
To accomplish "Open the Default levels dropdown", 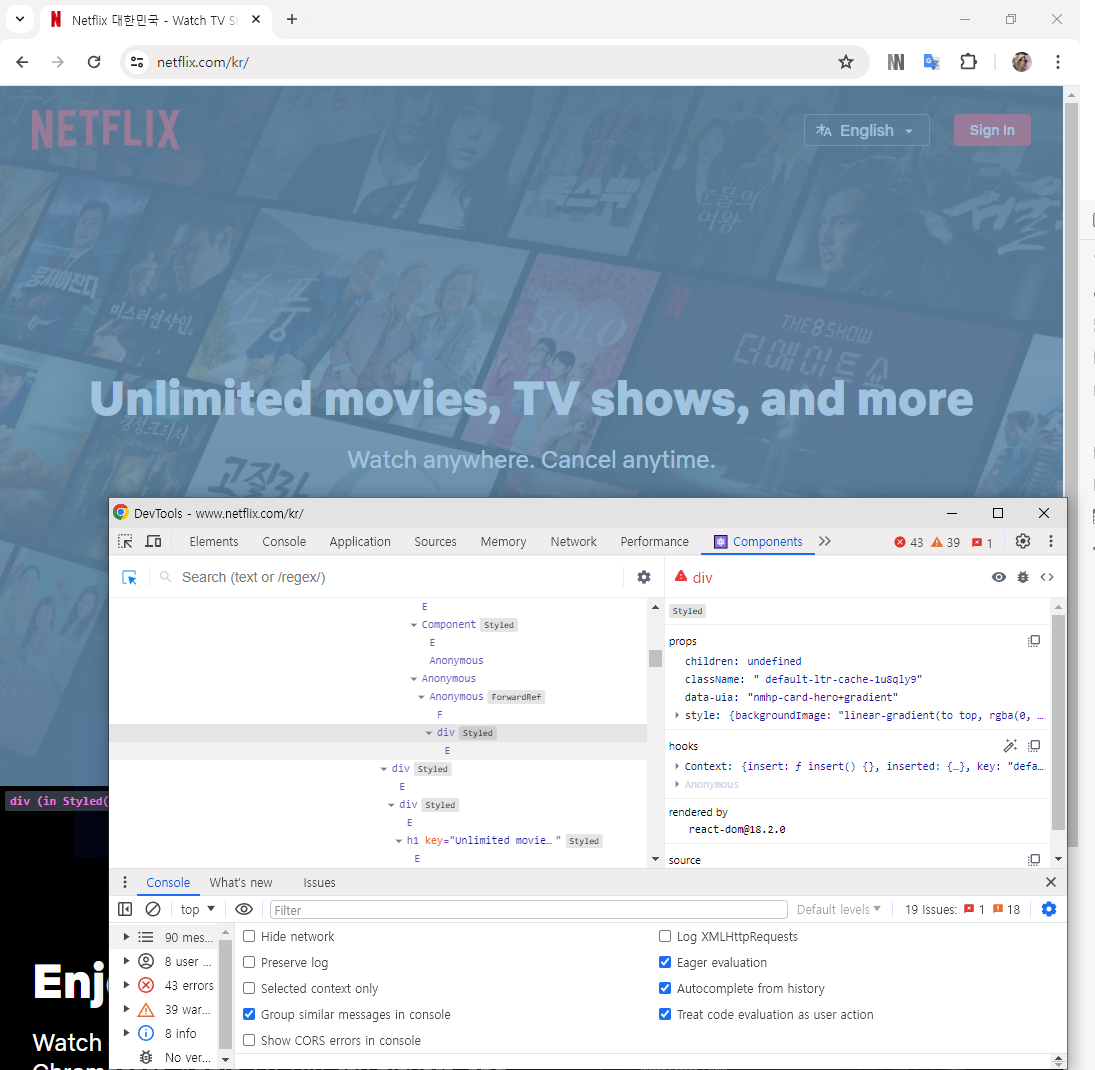I will coord(839,909).
